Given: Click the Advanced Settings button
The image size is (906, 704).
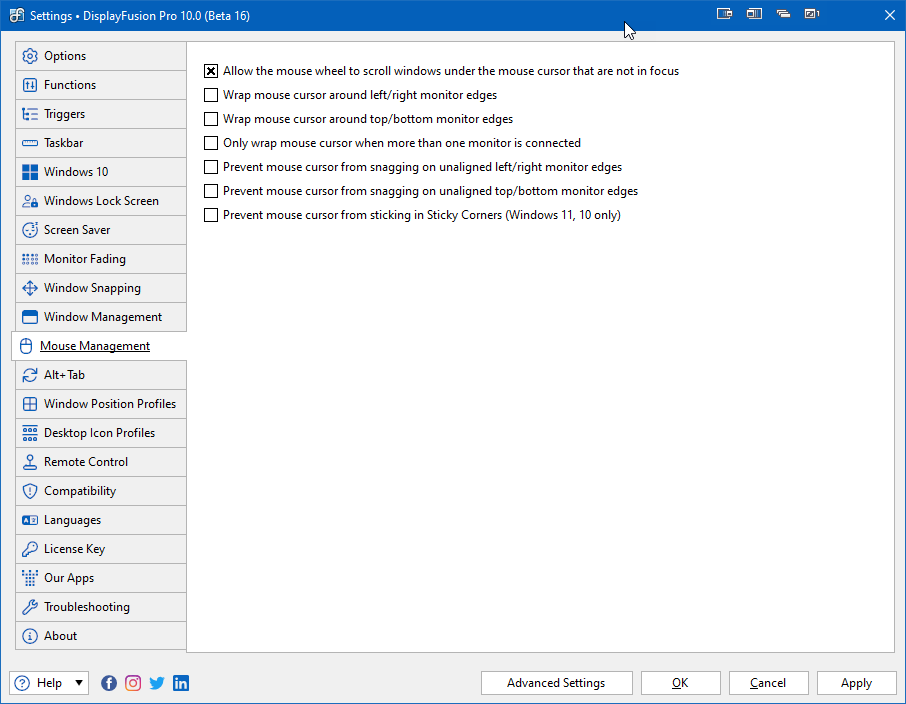Looking at the screenshot, I should coord(556,683).
